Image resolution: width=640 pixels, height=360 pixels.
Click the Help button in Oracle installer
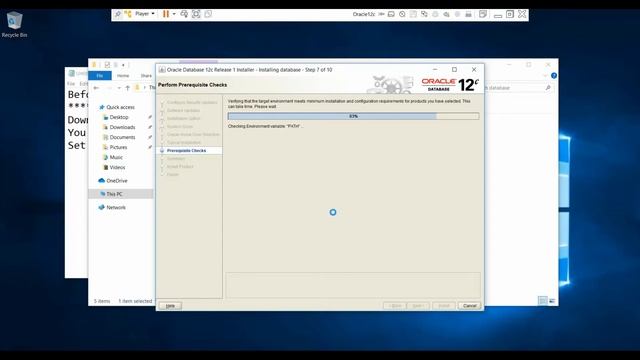coord(170,306)
